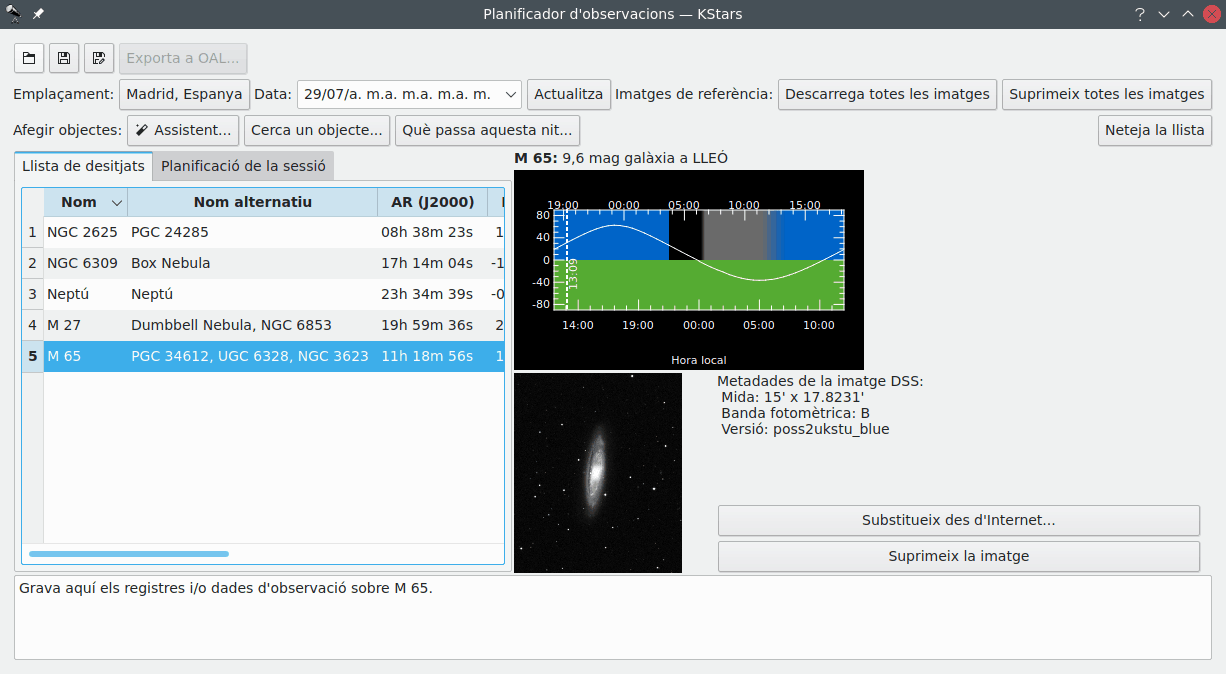Image resolution: width=1226 pixels, height=674 pixels.
Task: Click the pin window icon in title bar
Action: click(x=38, y=14)
